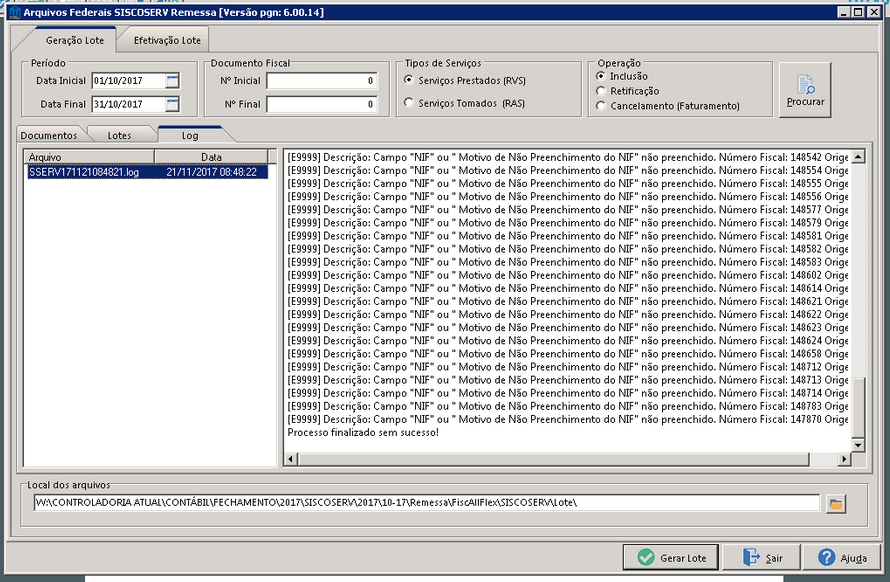The width and height of the screenshot is (890, 582).
Task: Click log scroll right arrow
Action: (844, 459)
